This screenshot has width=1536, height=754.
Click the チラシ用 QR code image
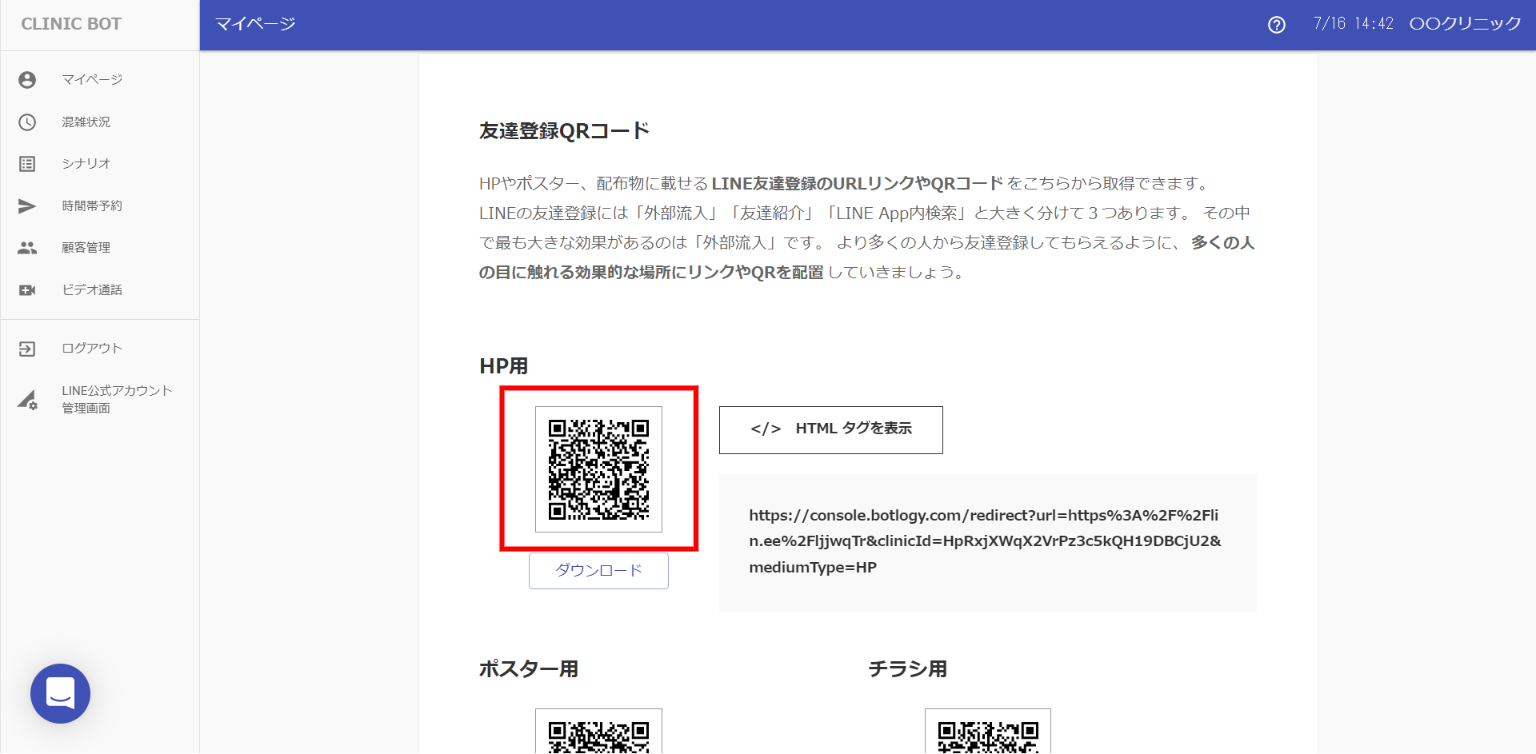coord(988,731)
